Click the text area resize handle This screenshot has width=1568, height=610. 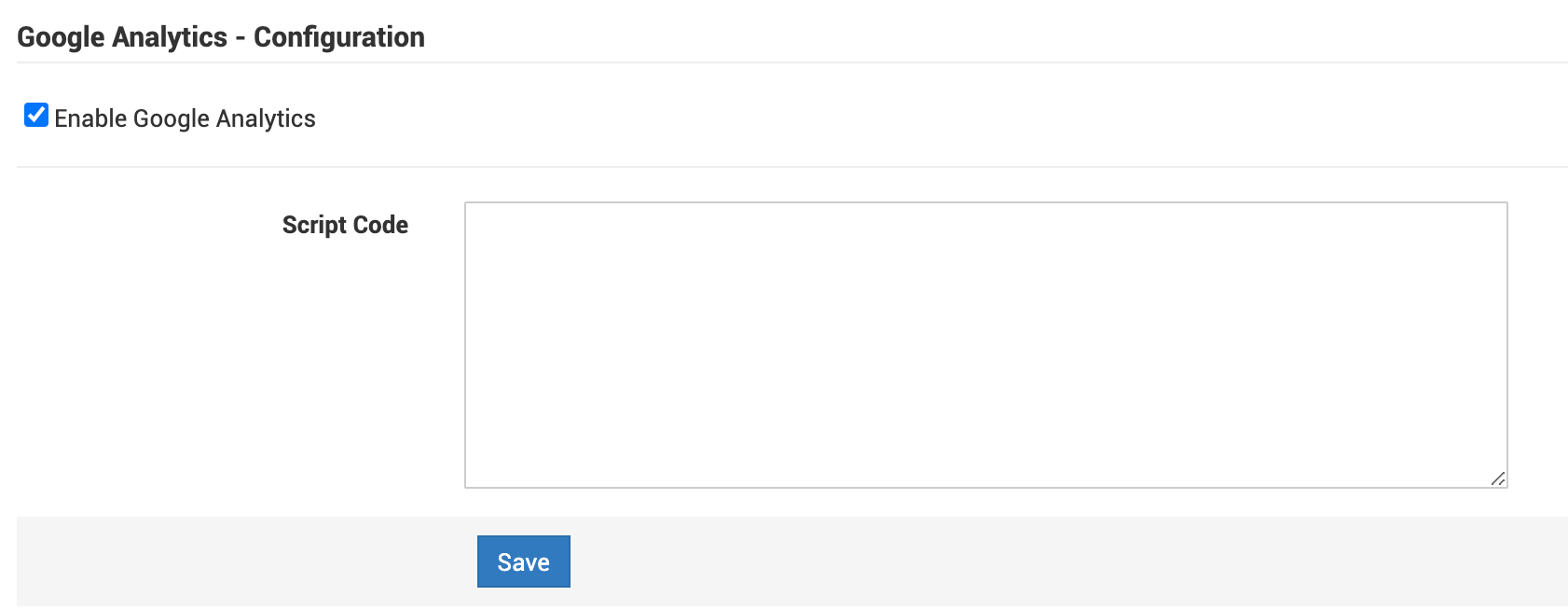pos(1497,478)
